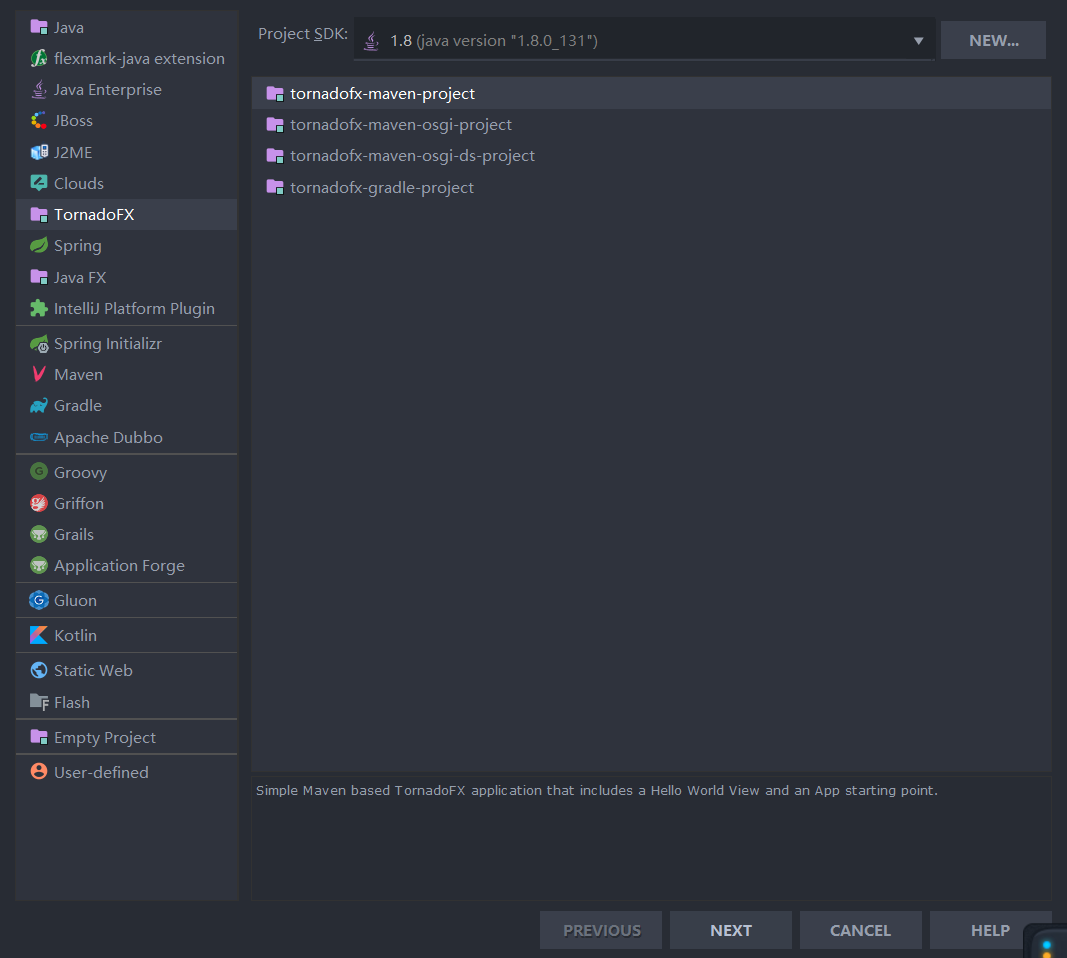Choose Application Forge project type label

tap(119, 566)
